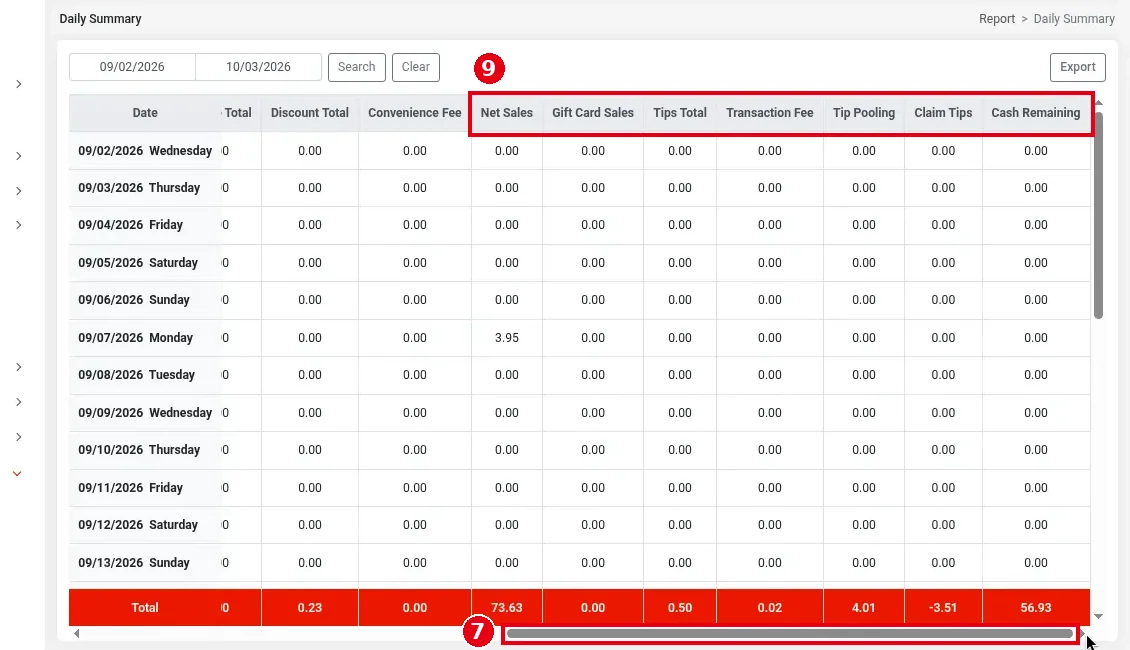Click the 4.01 Tip Pooling total
The height and width of the screenshot is (650, 1130).
863,607
